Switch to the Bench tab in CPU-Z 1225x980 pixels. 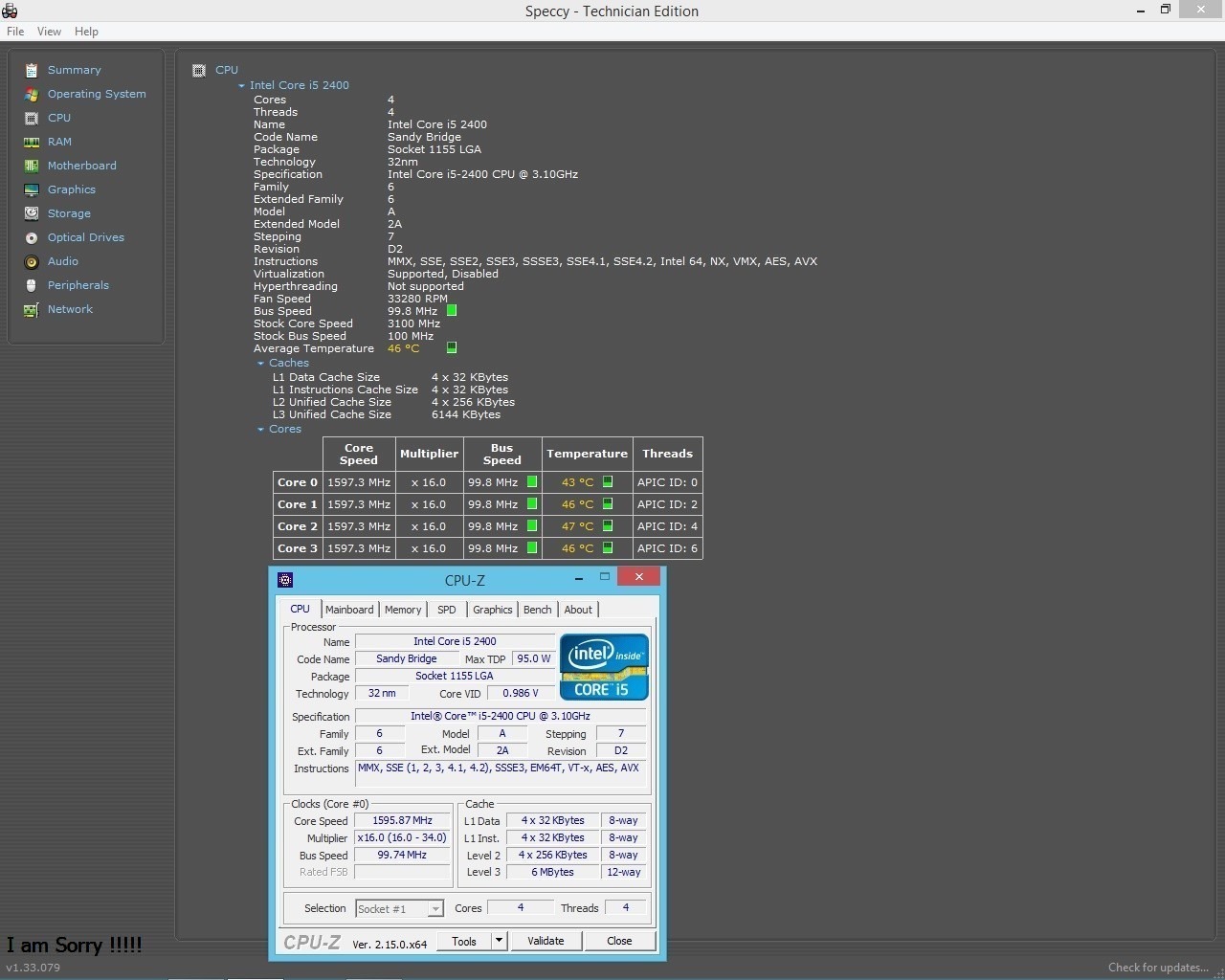[x=538, y=610]
